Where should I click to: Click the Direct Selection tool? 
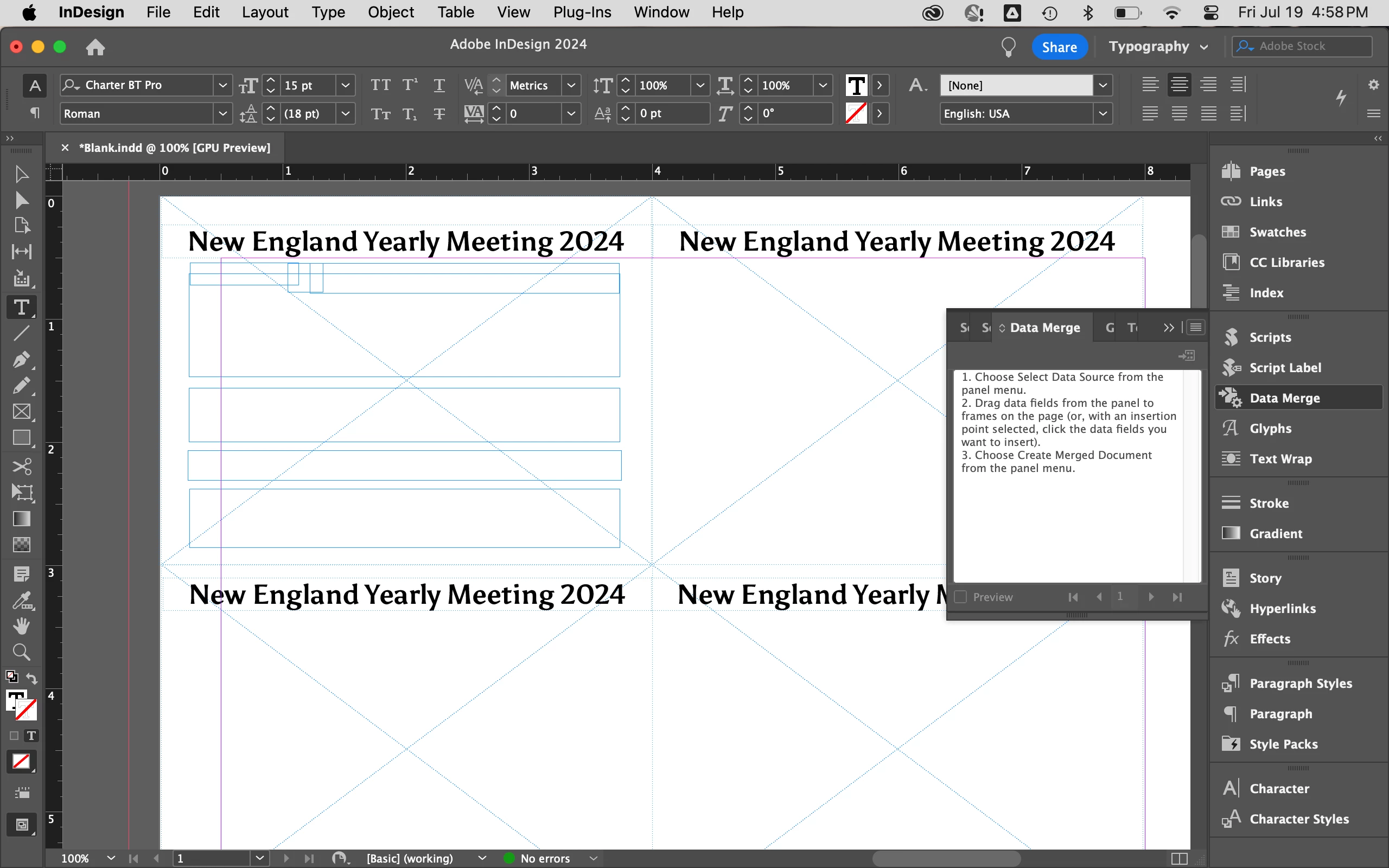[21, 200]
